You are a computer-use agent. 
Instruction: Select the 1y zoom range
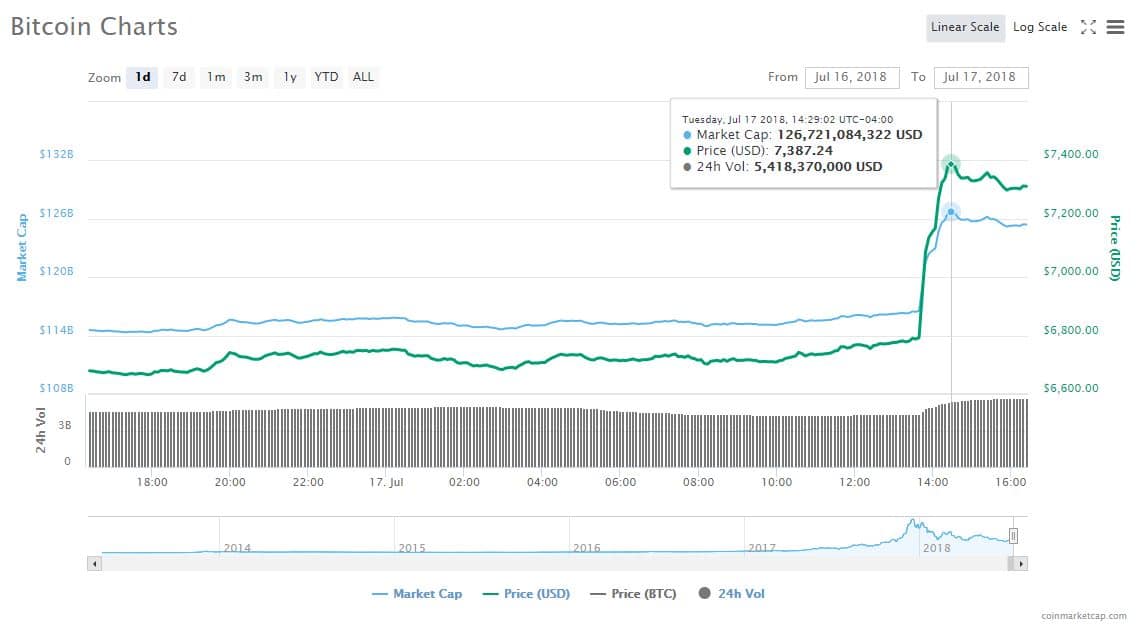pyautogui.click(x=290, y=77)
